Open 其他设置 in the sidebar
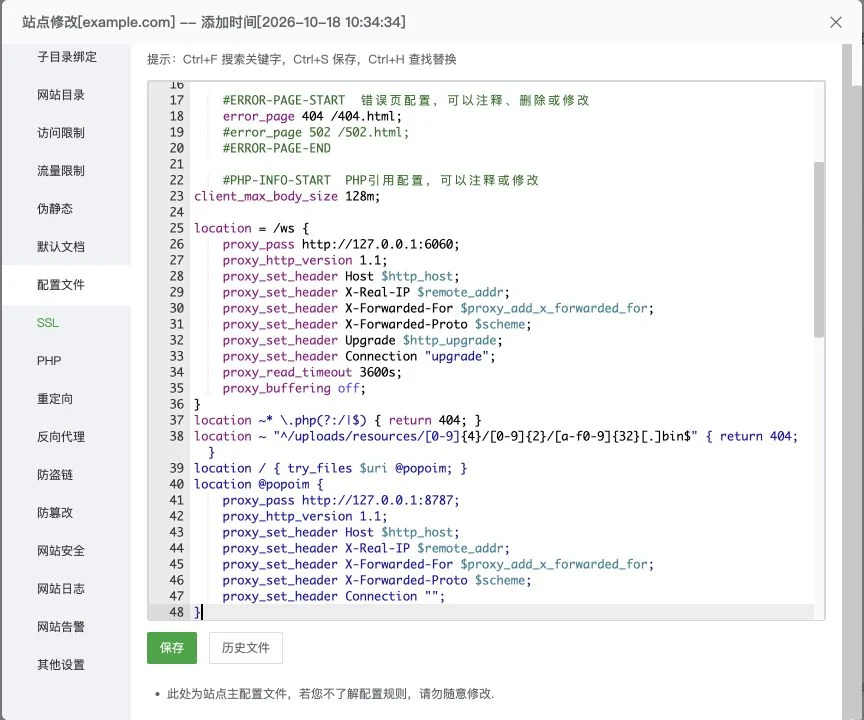The height and width of the screenshot is (720, 864). click(x=61, y=665)
